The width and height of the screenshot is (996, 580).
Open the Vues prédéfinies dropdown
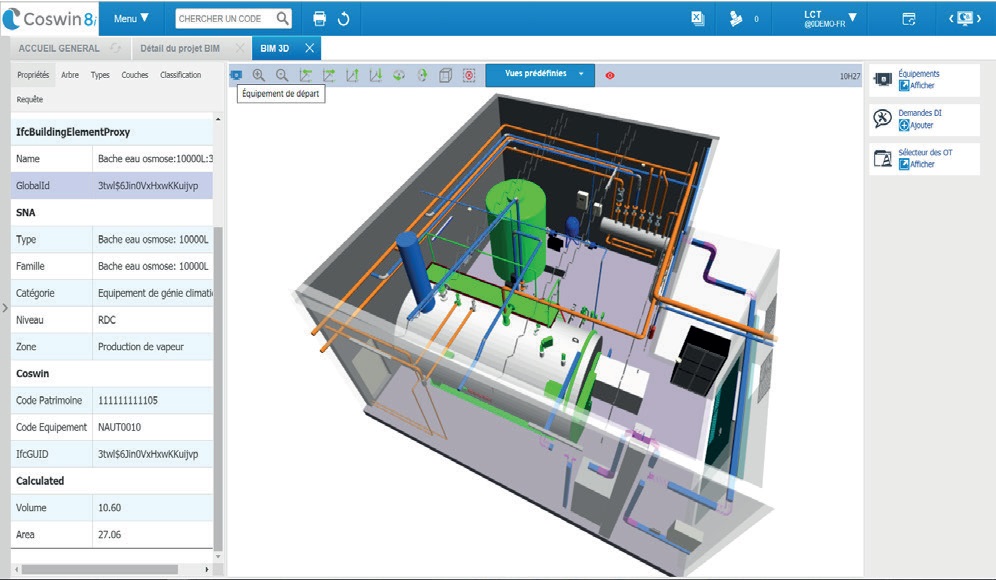coord(540,74)
